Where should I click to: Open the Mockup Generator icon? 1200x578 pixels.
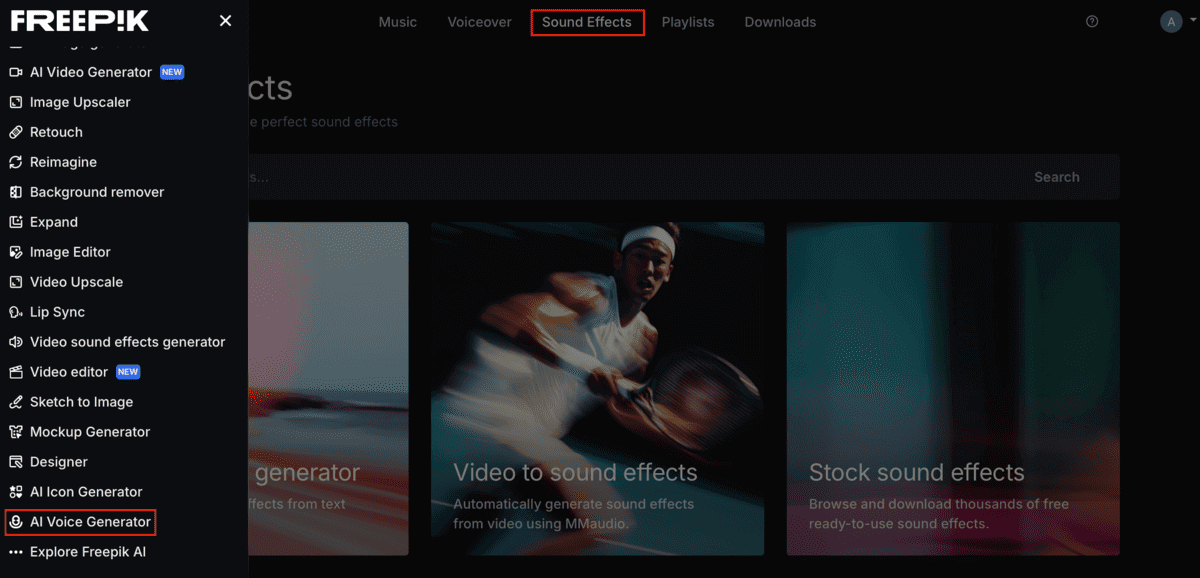coord(15,432)
